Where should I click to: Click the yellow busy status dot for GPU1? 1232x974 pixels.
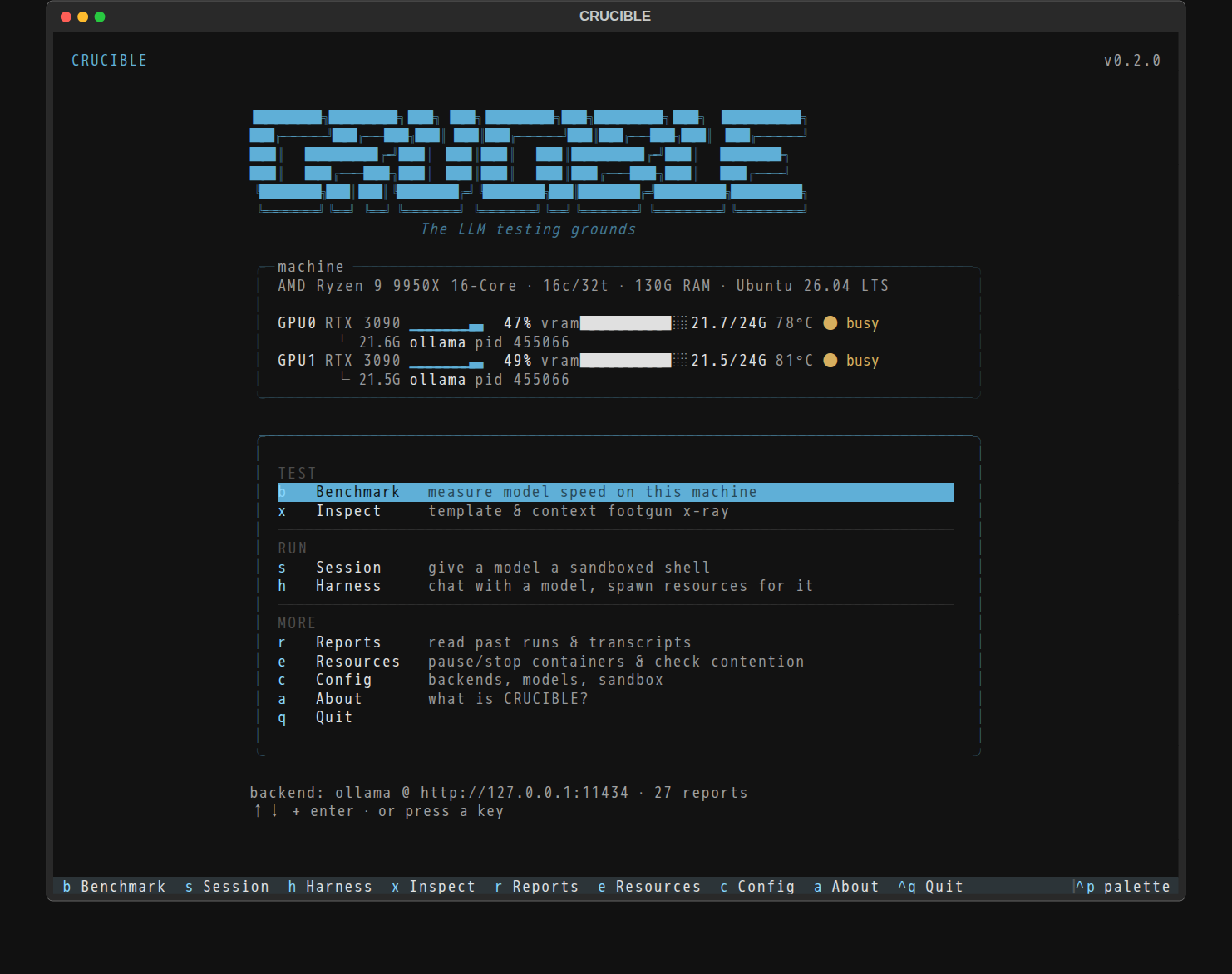pyautogui.click(x=830, y=361)
